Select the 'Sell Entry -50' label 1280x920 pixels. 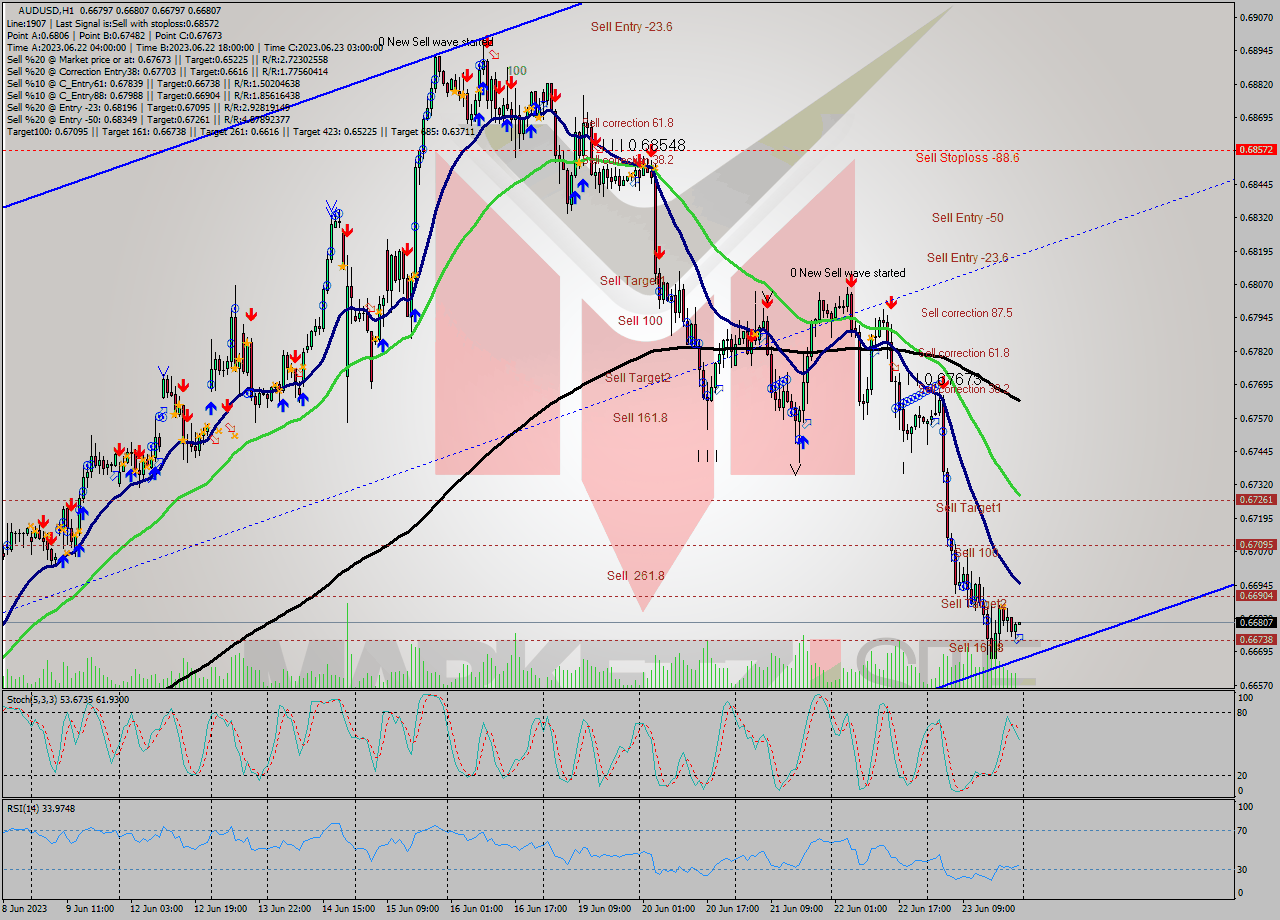coord(967,217)
